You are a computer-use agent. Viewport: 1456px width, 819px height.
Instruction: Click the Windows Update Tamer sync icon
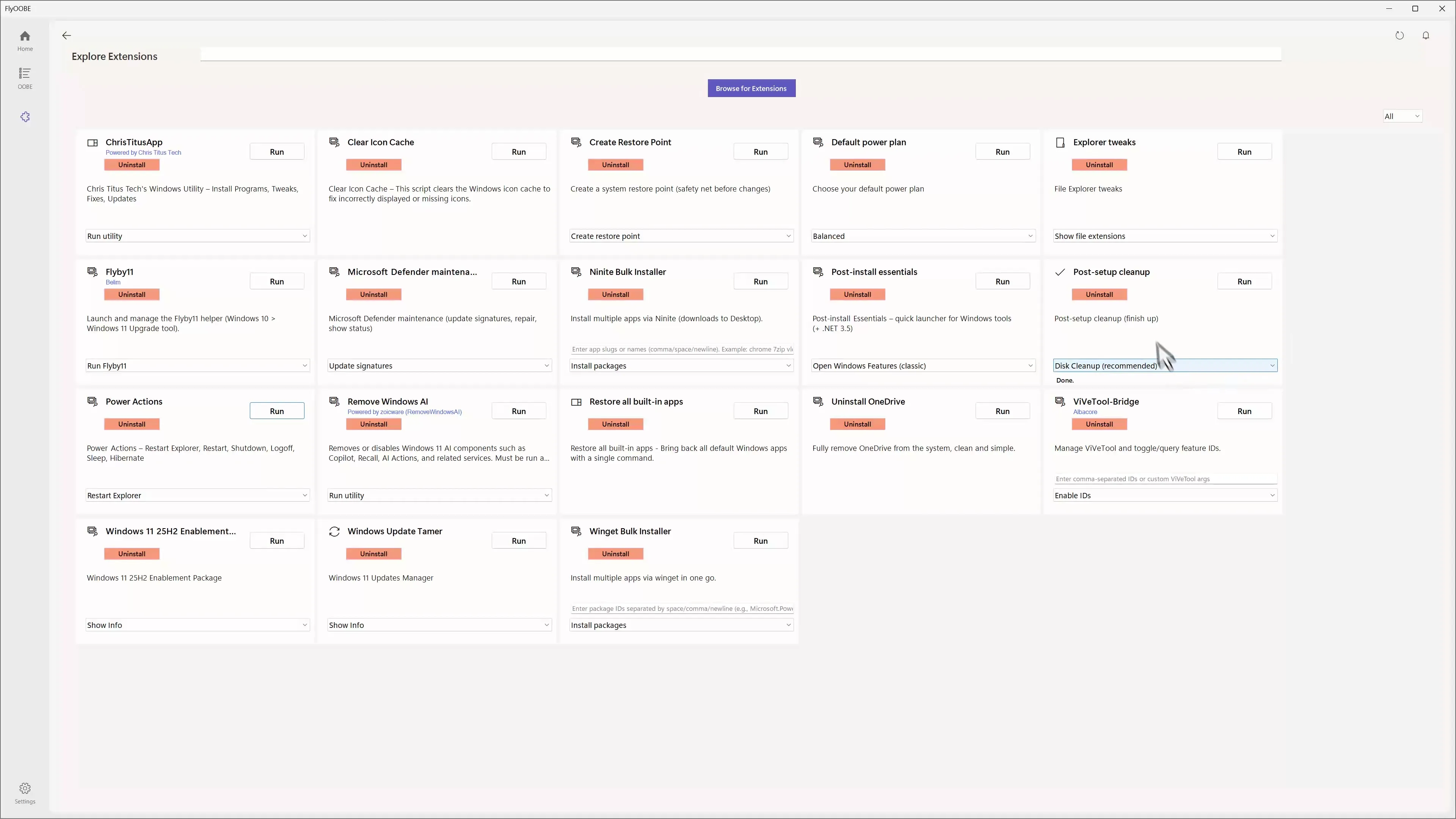coord(334,531)
